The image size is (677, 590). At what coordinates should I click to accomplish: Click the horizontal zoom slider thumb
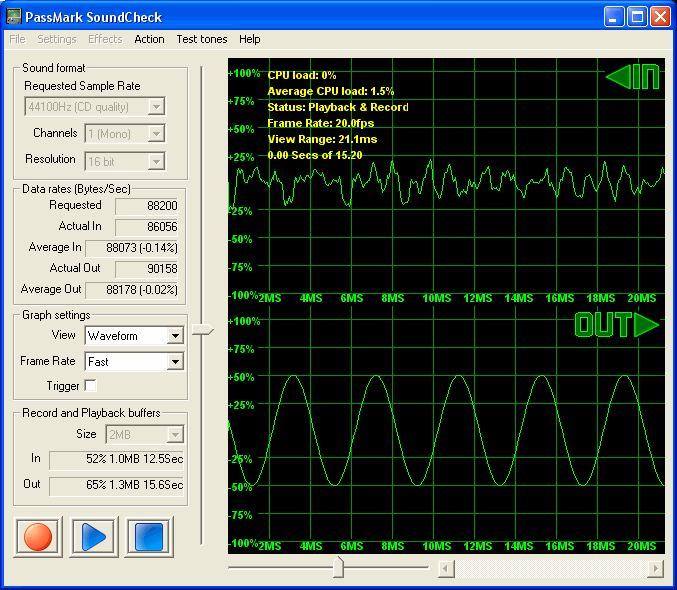pos(338,568)
